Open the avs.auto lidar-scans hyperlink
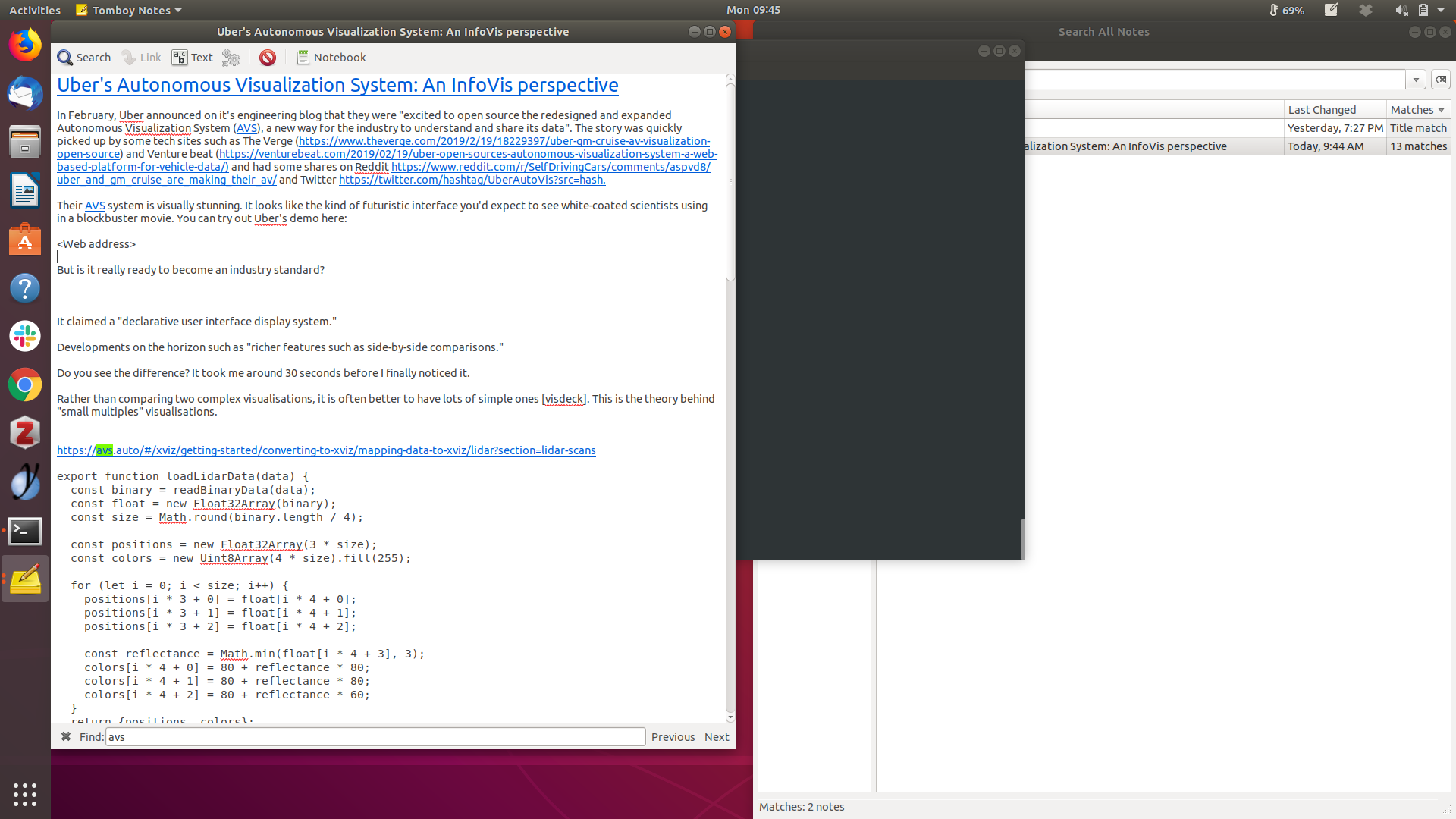1456x819 pixels. pyautogui.click(x=326, y=450)
